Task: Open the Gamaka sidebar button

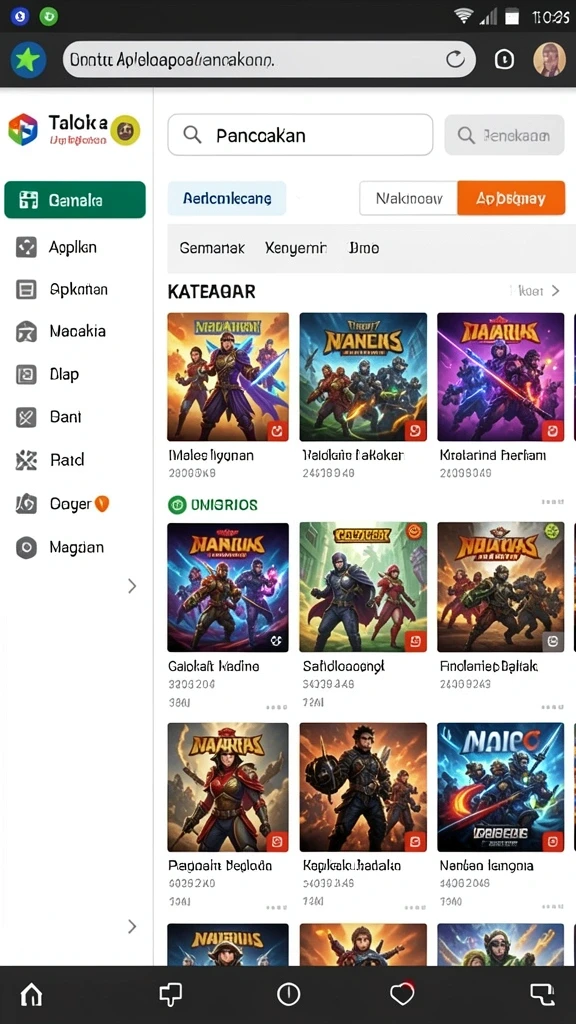Action: click(x=75, y=200)
